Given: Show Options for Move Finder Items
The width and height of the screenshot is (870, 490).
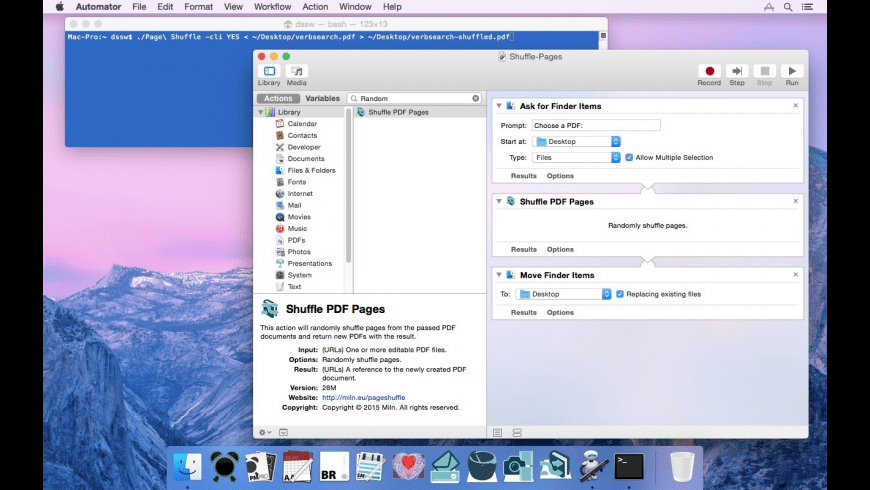Looking at the screenshot, I should 560,312.
